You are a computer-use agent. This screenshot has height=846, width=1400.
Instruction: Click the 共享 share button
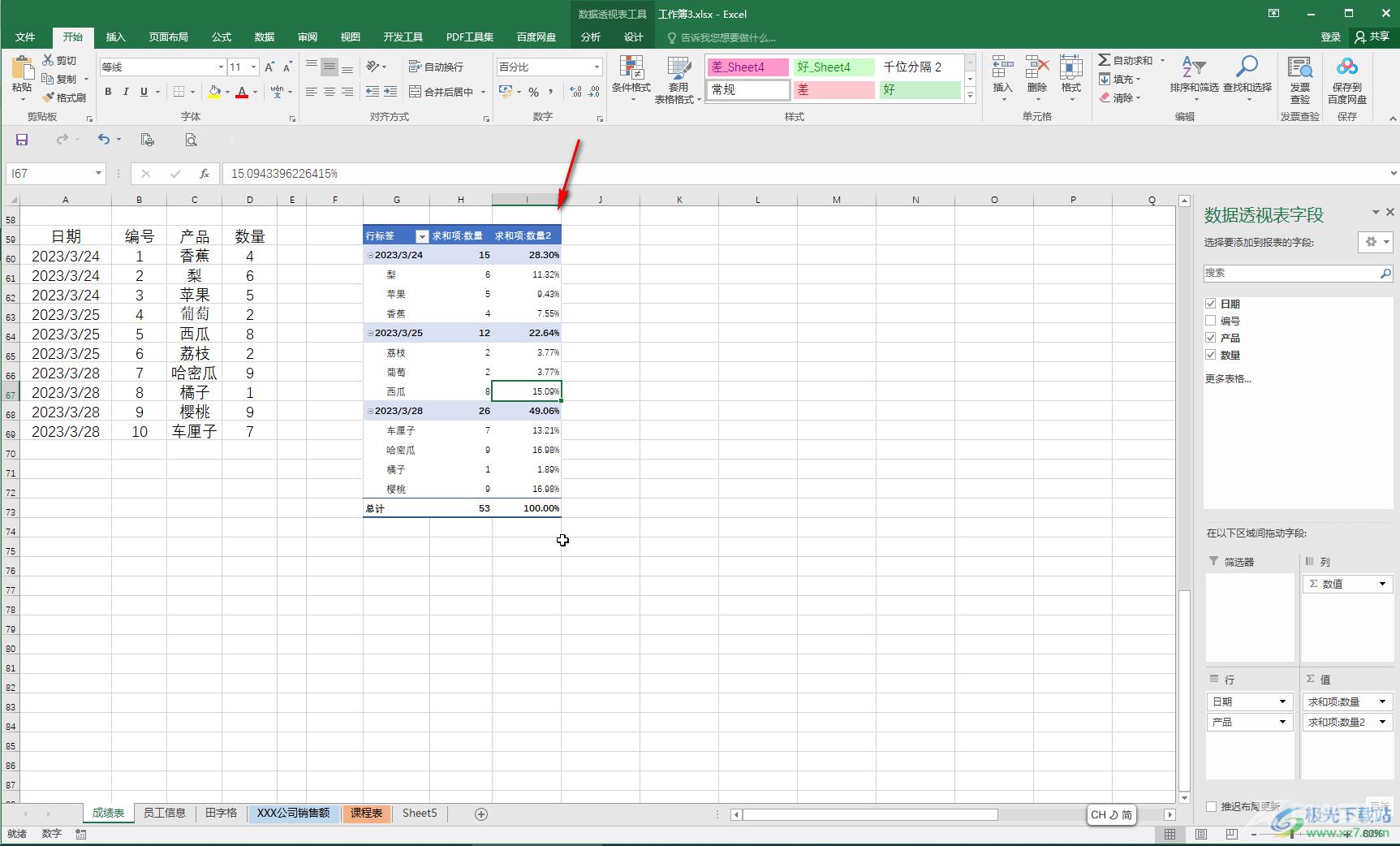pos(1372,37)
